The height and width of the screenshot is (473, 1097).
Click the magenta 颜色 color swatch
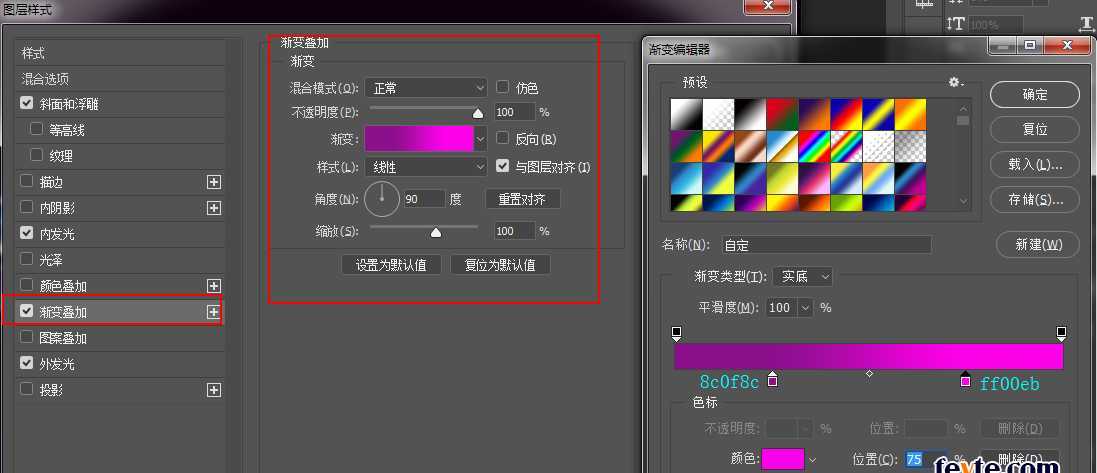tap(782, 459)
